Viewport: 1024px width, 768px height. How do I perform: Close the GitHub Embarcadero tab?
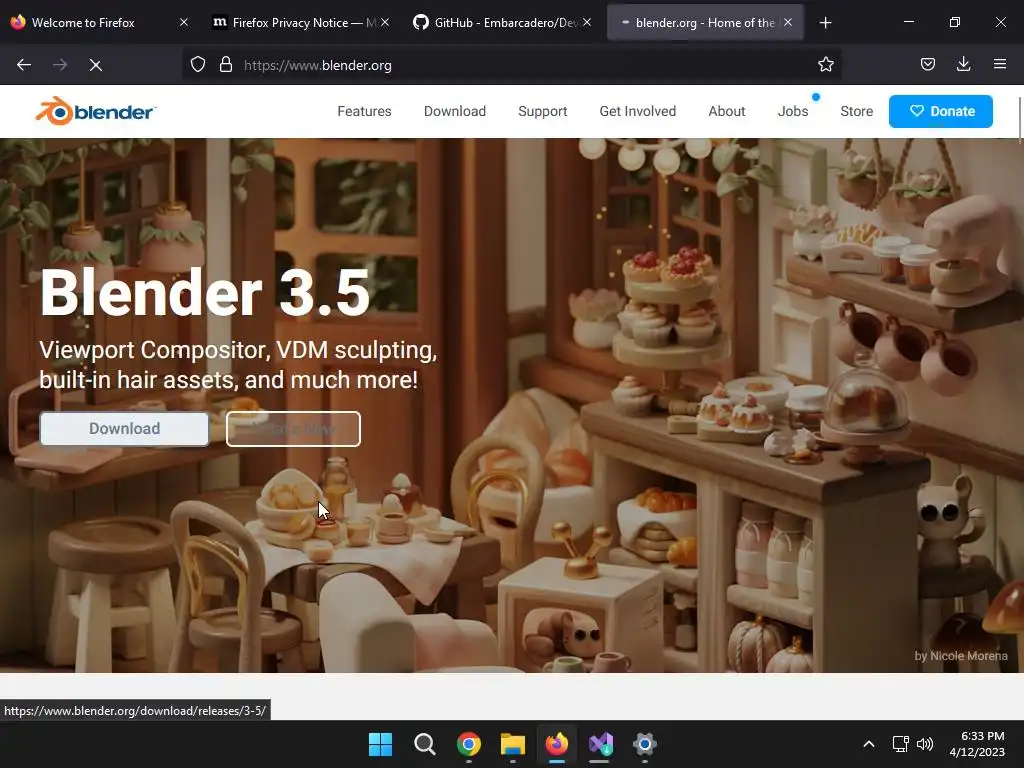point(587,22)
